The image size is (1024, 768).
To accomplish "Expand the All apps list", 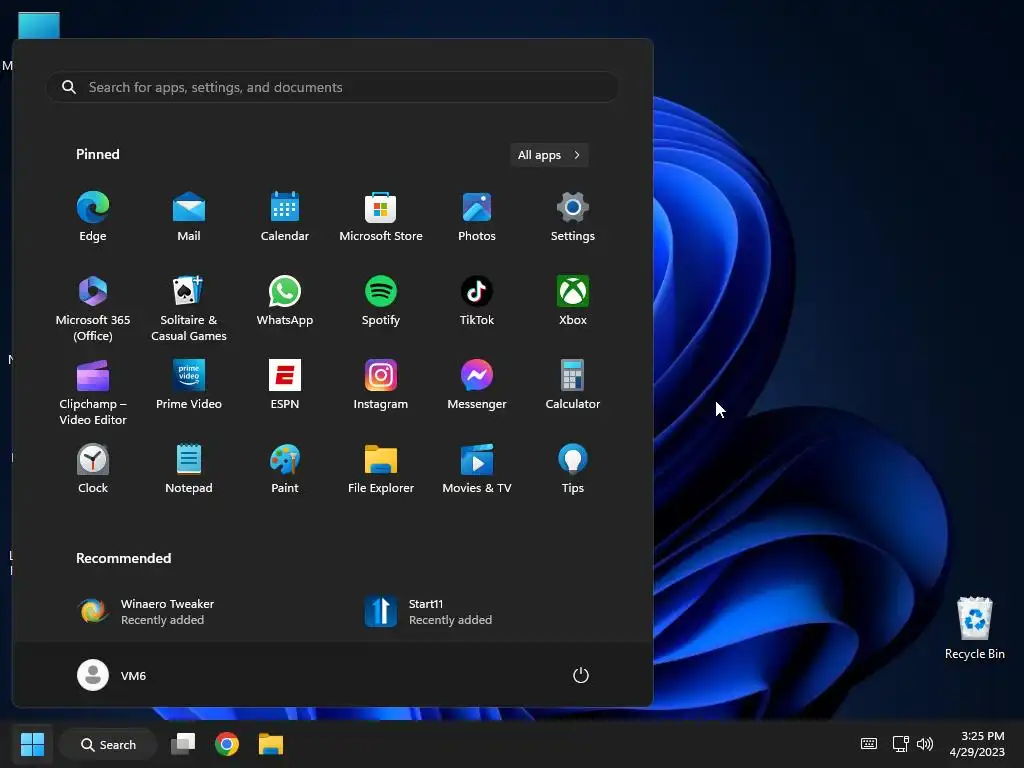I will pos(549,155).
